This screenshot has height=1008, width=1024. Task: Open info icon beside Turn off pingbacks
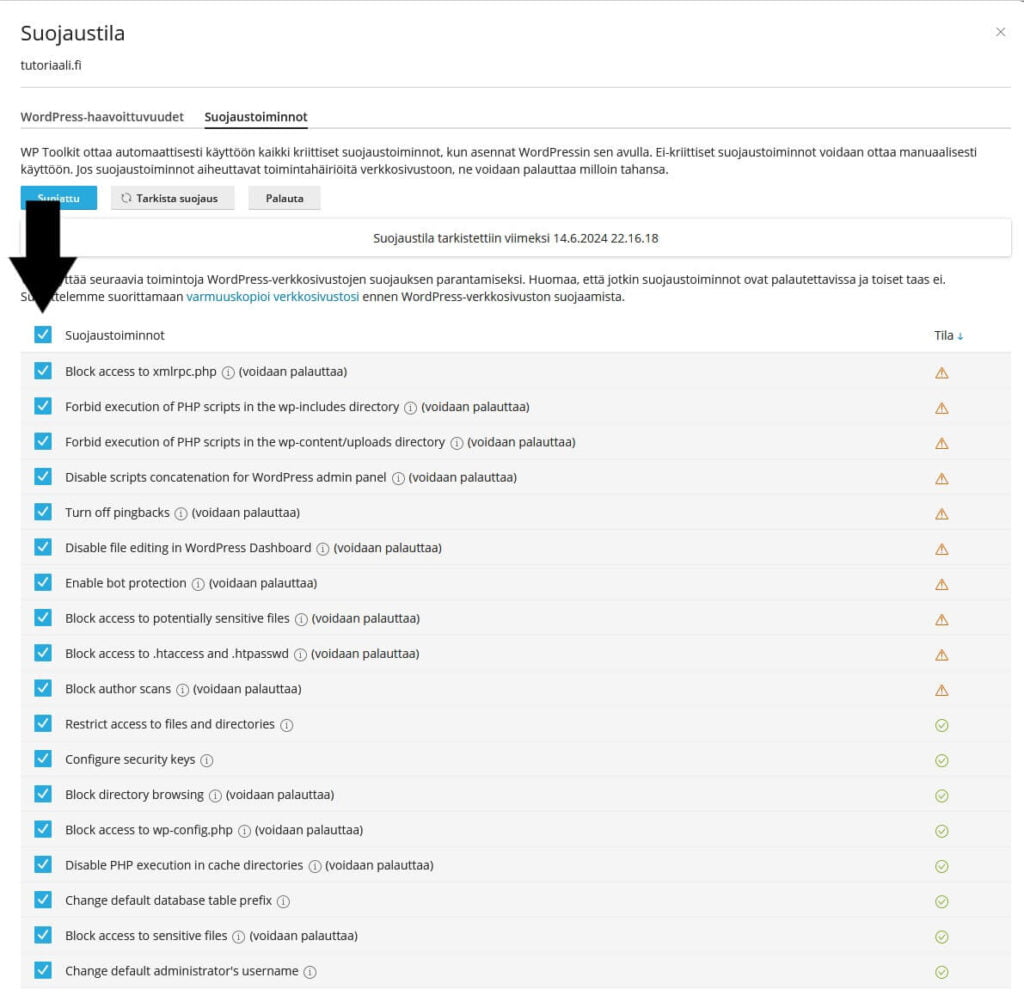click(181, 513)
